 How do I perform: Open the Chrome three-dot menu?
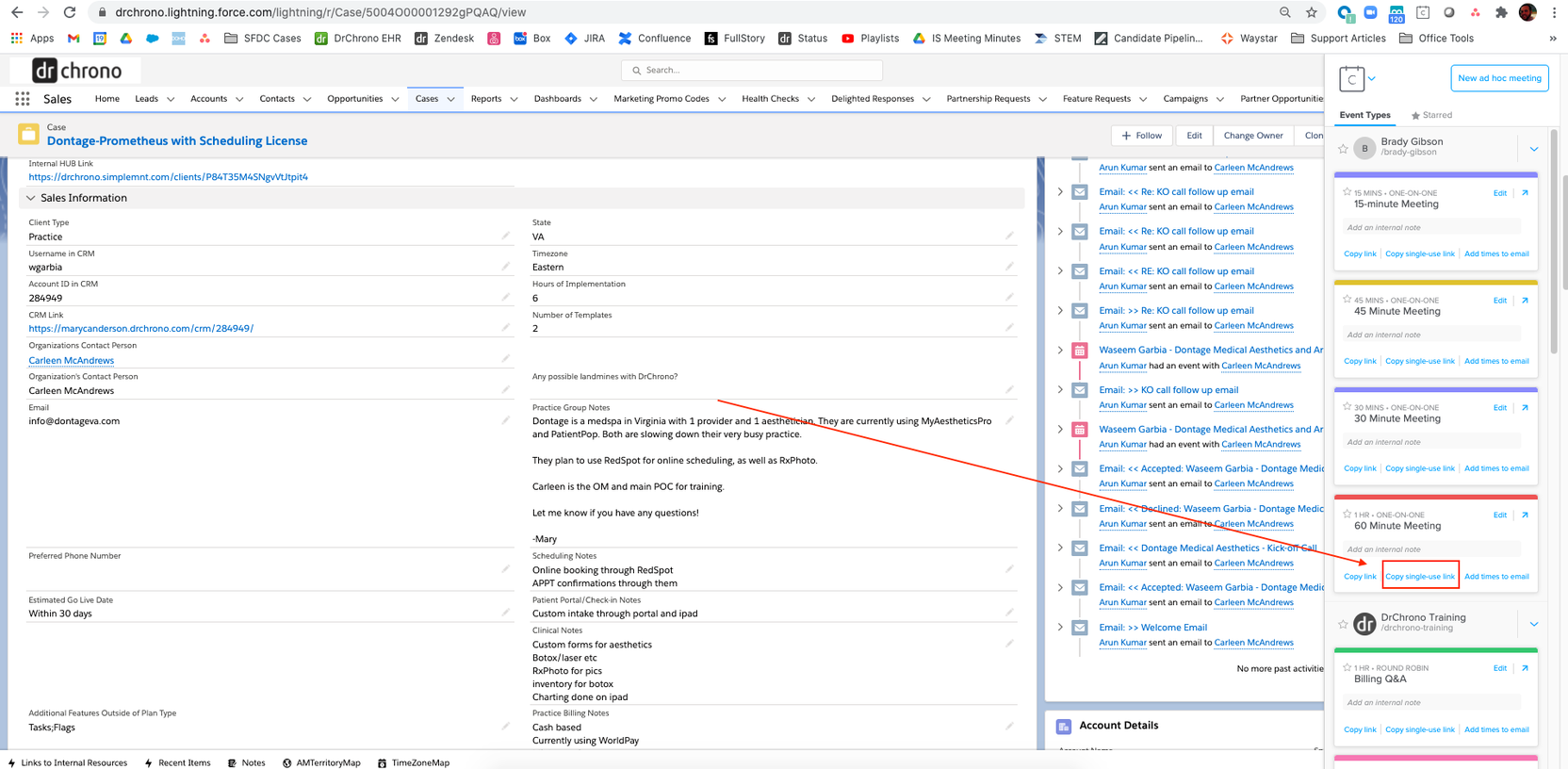[x=1554, y=12]
